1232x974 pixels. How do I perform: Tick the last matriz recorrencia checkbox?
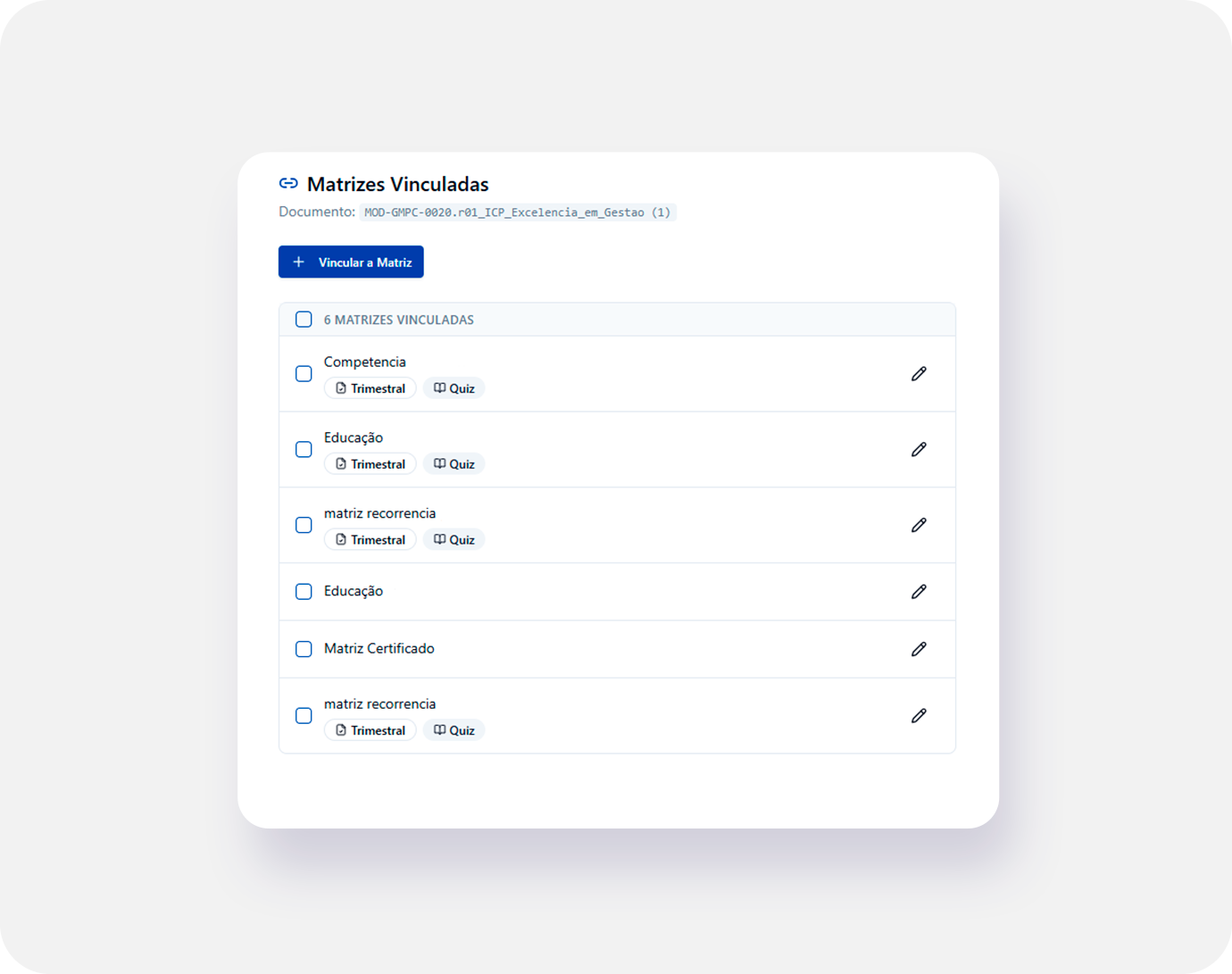point(304,716)
